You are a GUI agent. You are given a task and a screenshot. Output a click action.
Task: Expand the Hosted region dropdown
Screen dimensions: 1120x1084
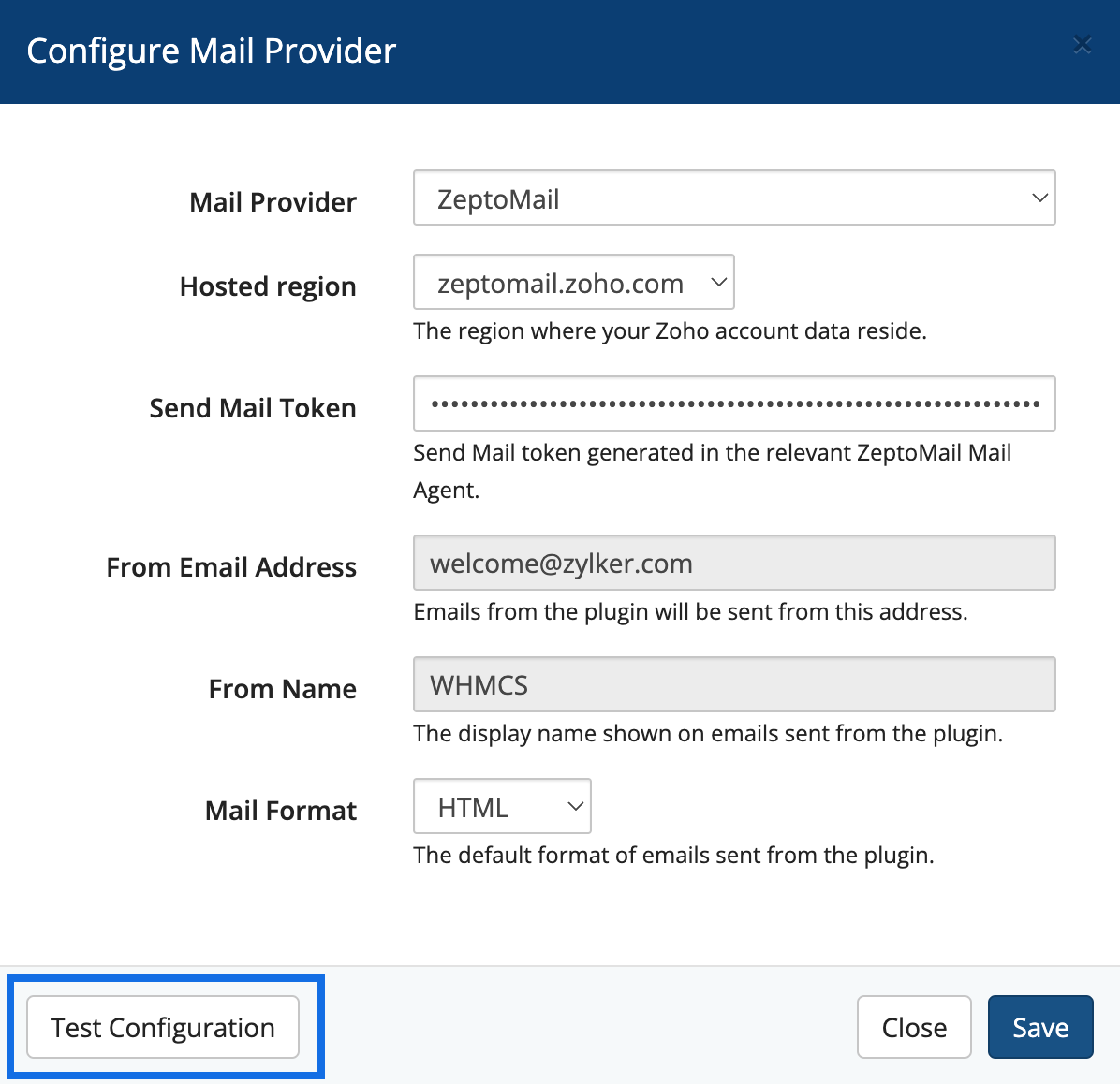click(x=573, y=283)
